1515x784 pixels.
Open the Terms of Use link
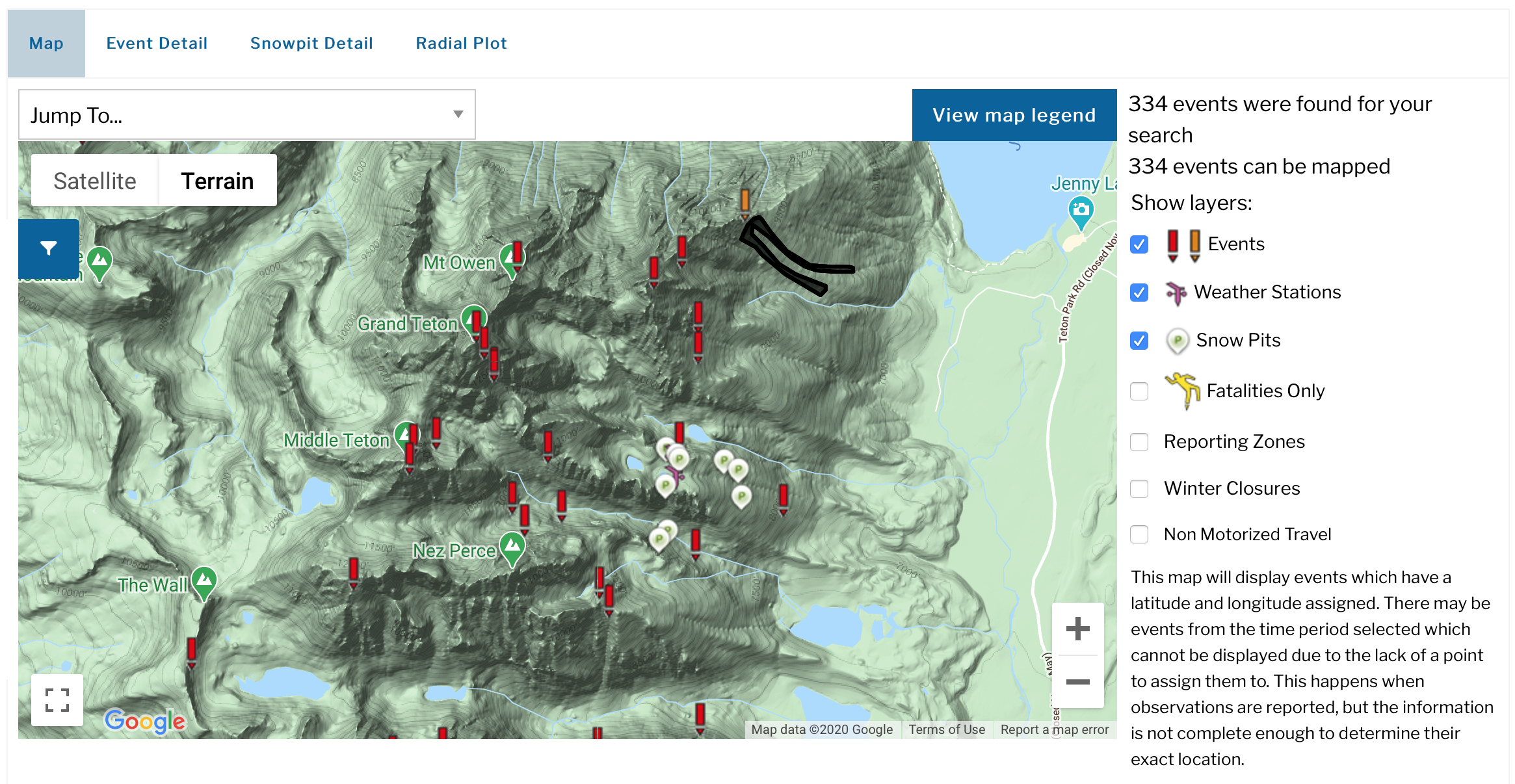click(946, 729)
